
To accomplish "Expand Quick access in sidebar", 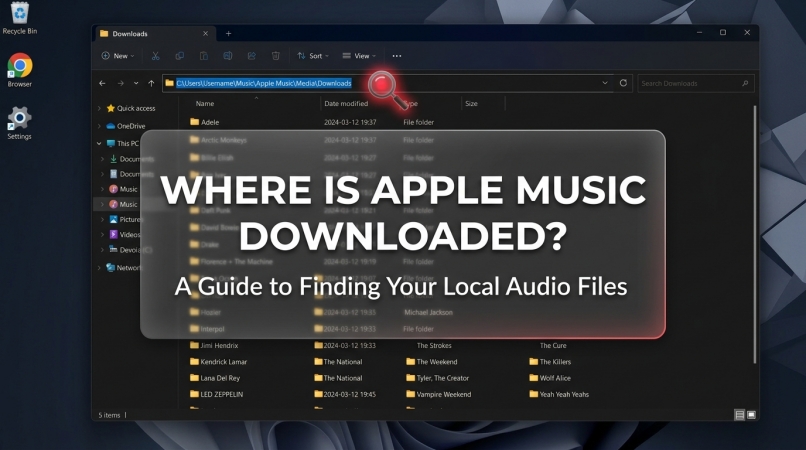I will click(99, 108).
